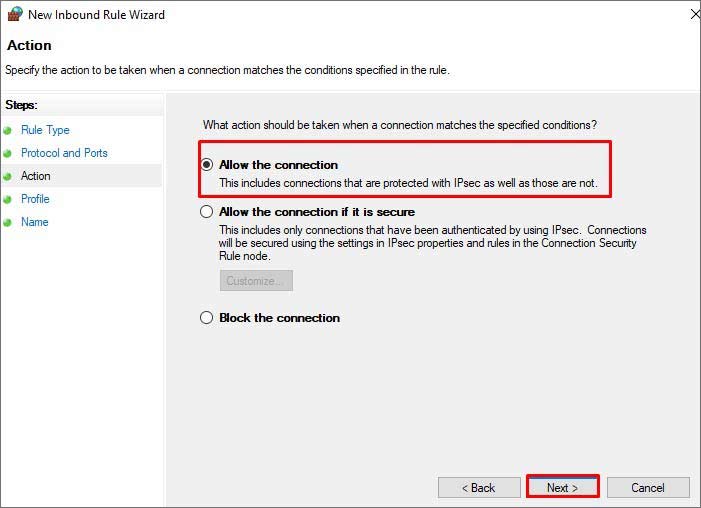Viewport: 701px width, 508px height.
Task: Click the New Inbound Rule Wizard title text
Action: (x=96, y=15)
